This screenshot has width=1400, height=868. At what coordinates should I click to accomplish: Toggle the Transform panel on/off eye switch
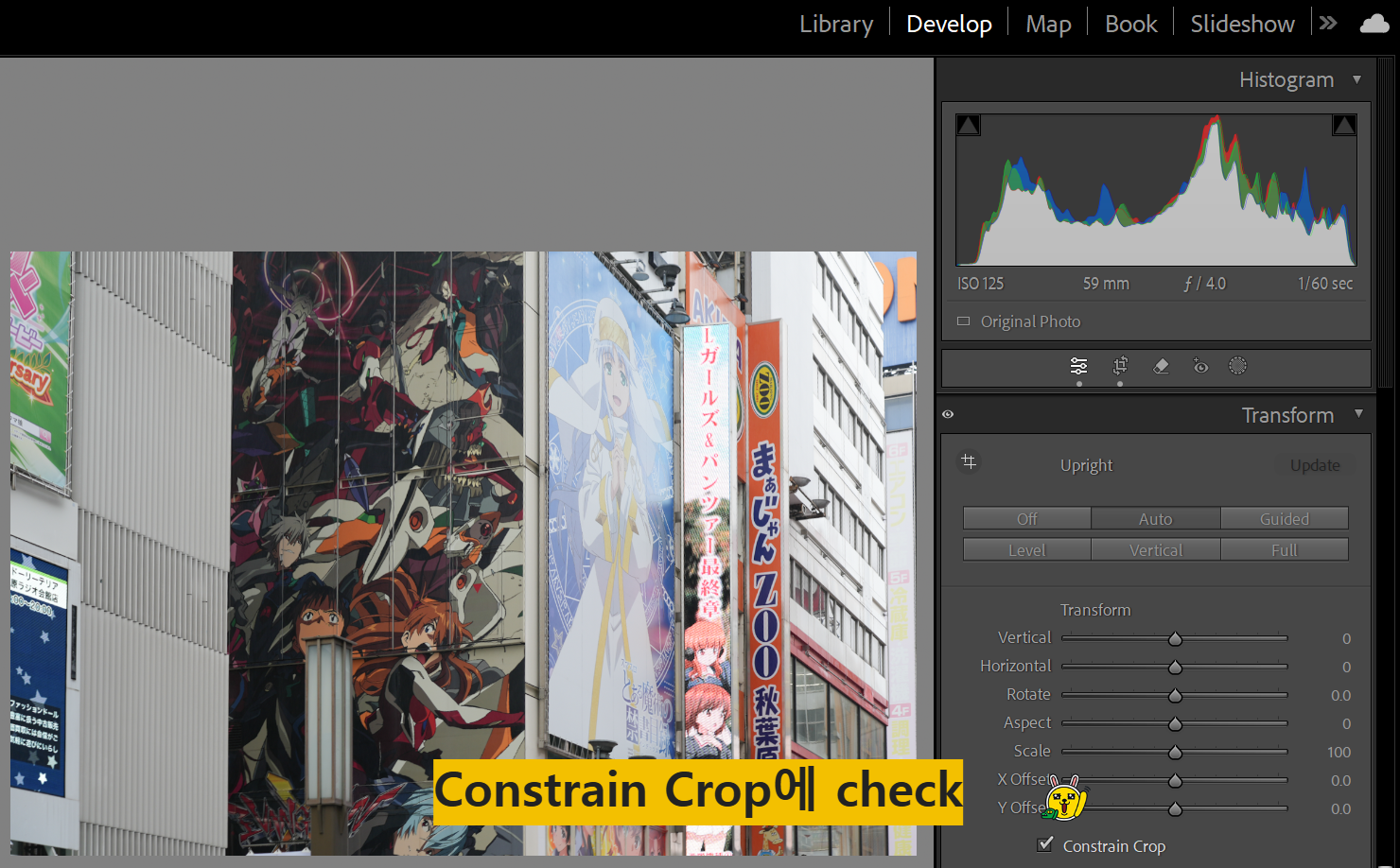pos(948,414)
